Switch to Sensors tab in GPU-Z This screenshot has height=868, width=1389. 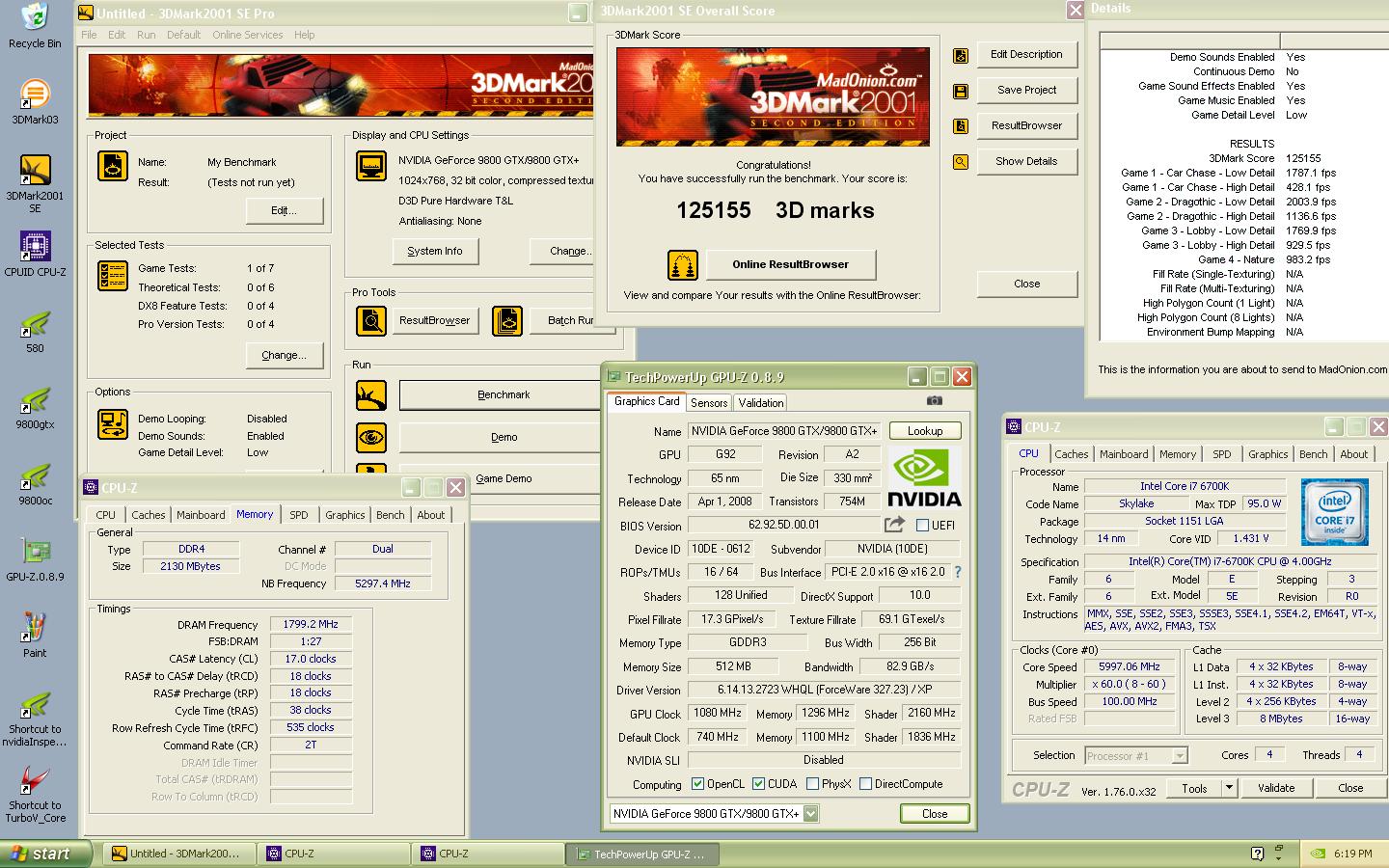709,402
